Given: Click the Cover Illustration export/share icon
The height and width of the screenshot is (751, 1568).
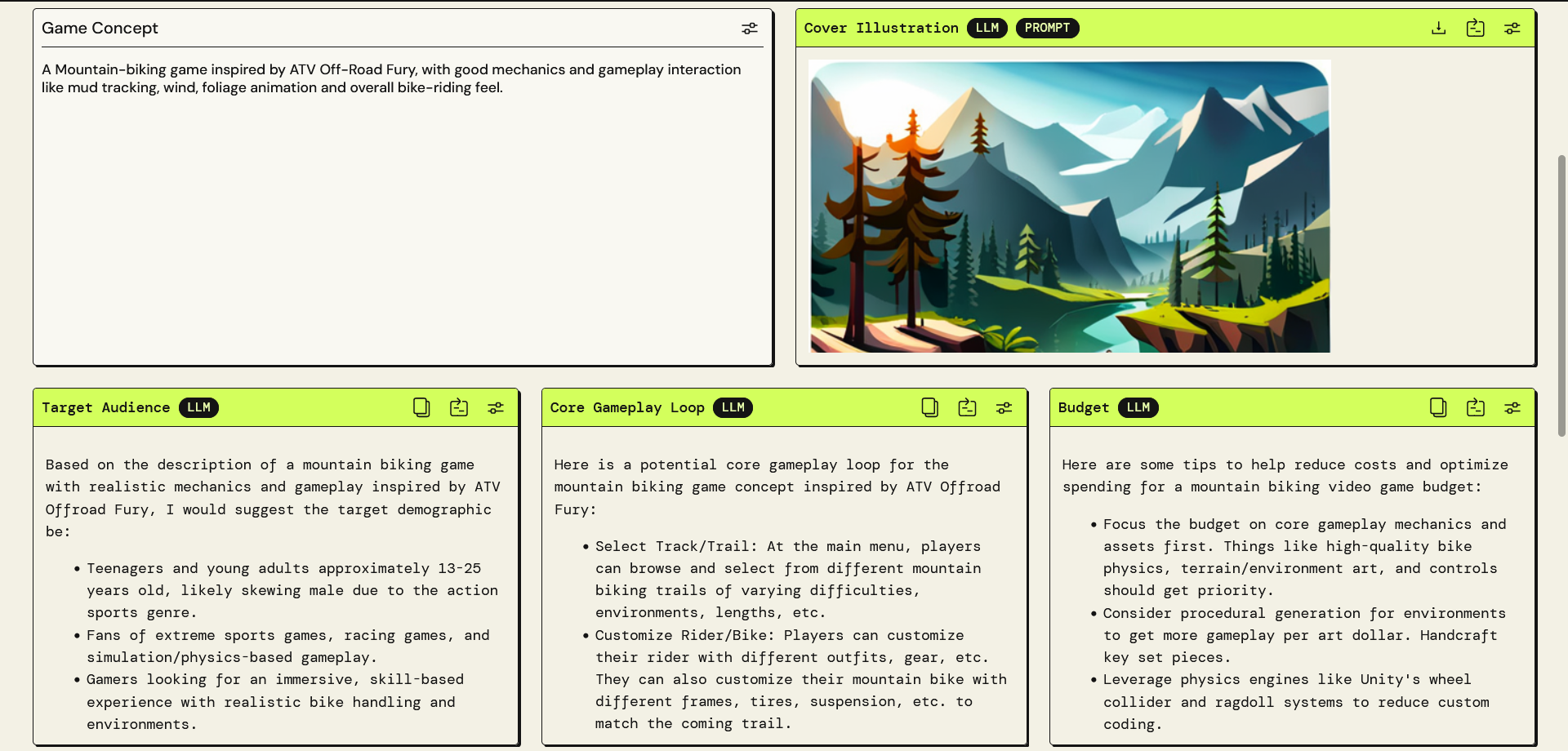Looking at the screenshot, I should click(x=1475, y=29).
